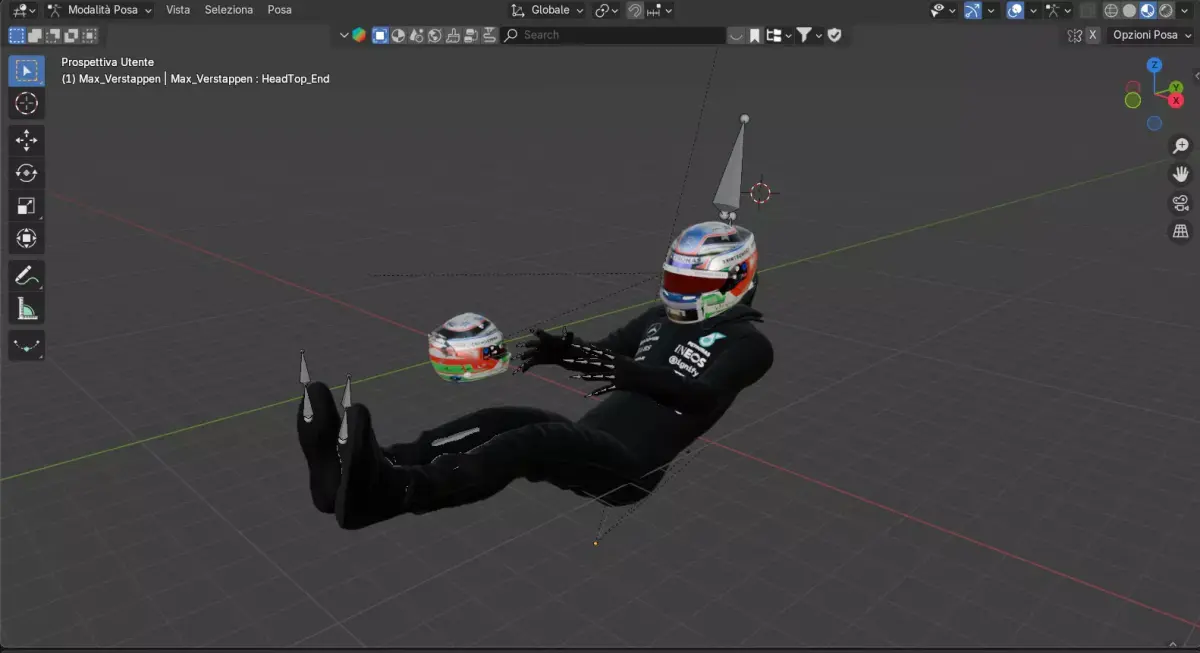Switch to wireframe shading mode

[1111, 10]
